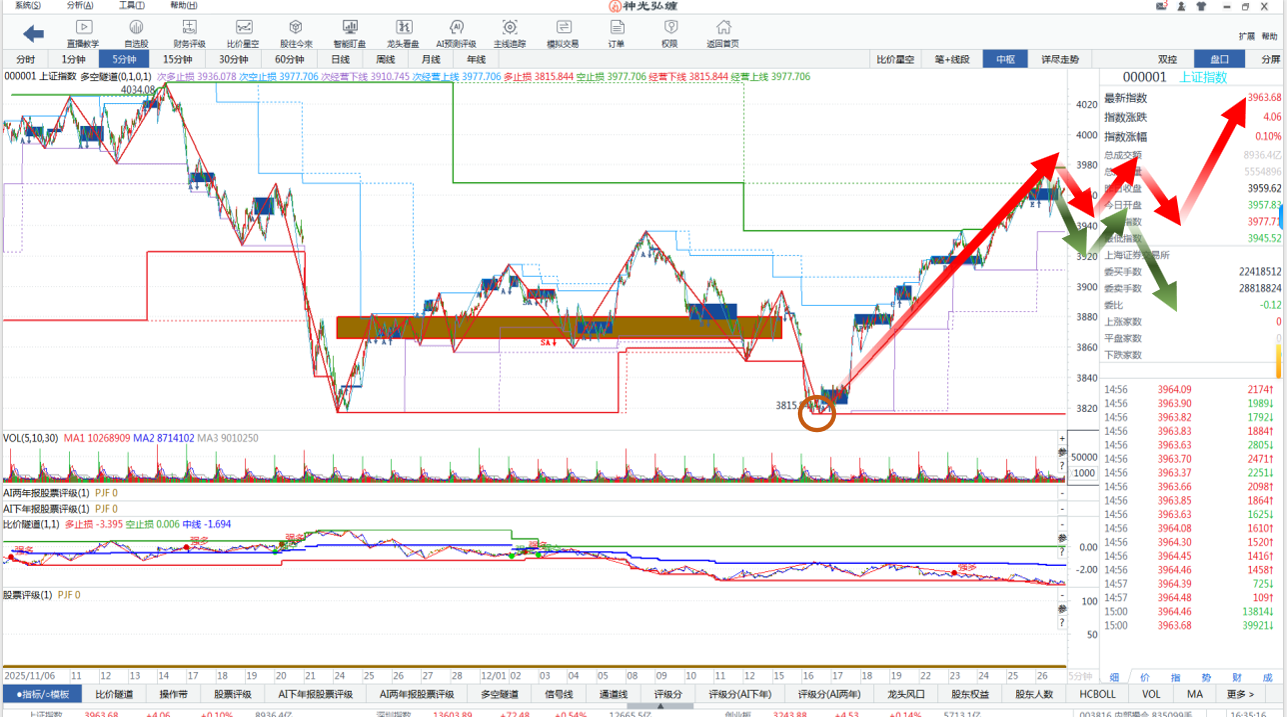Open the 自选股 watchlist icon
Screen dimensions: 1287x717
click(136, 33)
